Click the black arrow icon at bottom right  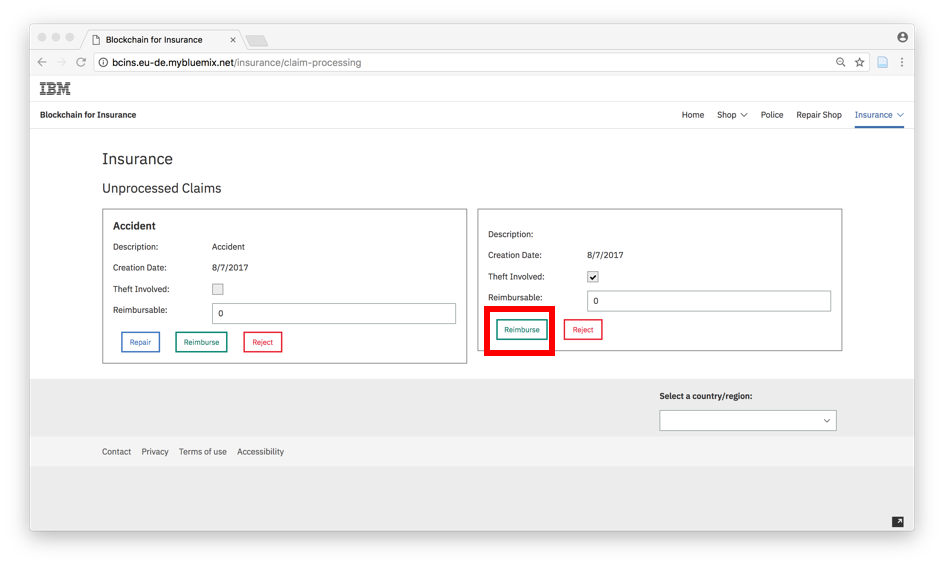[x=898, y=521]
